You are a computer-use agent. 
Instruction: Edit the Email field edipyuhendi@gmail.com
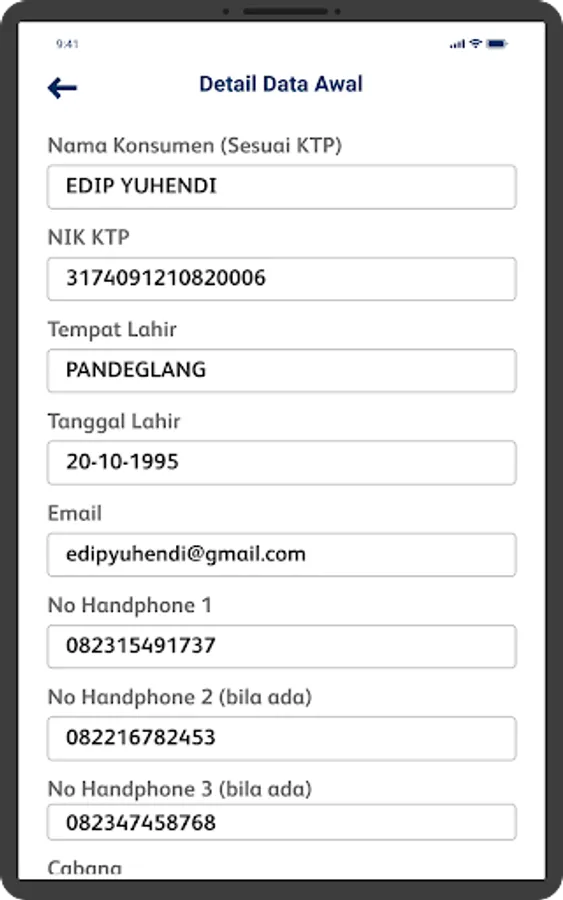[282, 555]
